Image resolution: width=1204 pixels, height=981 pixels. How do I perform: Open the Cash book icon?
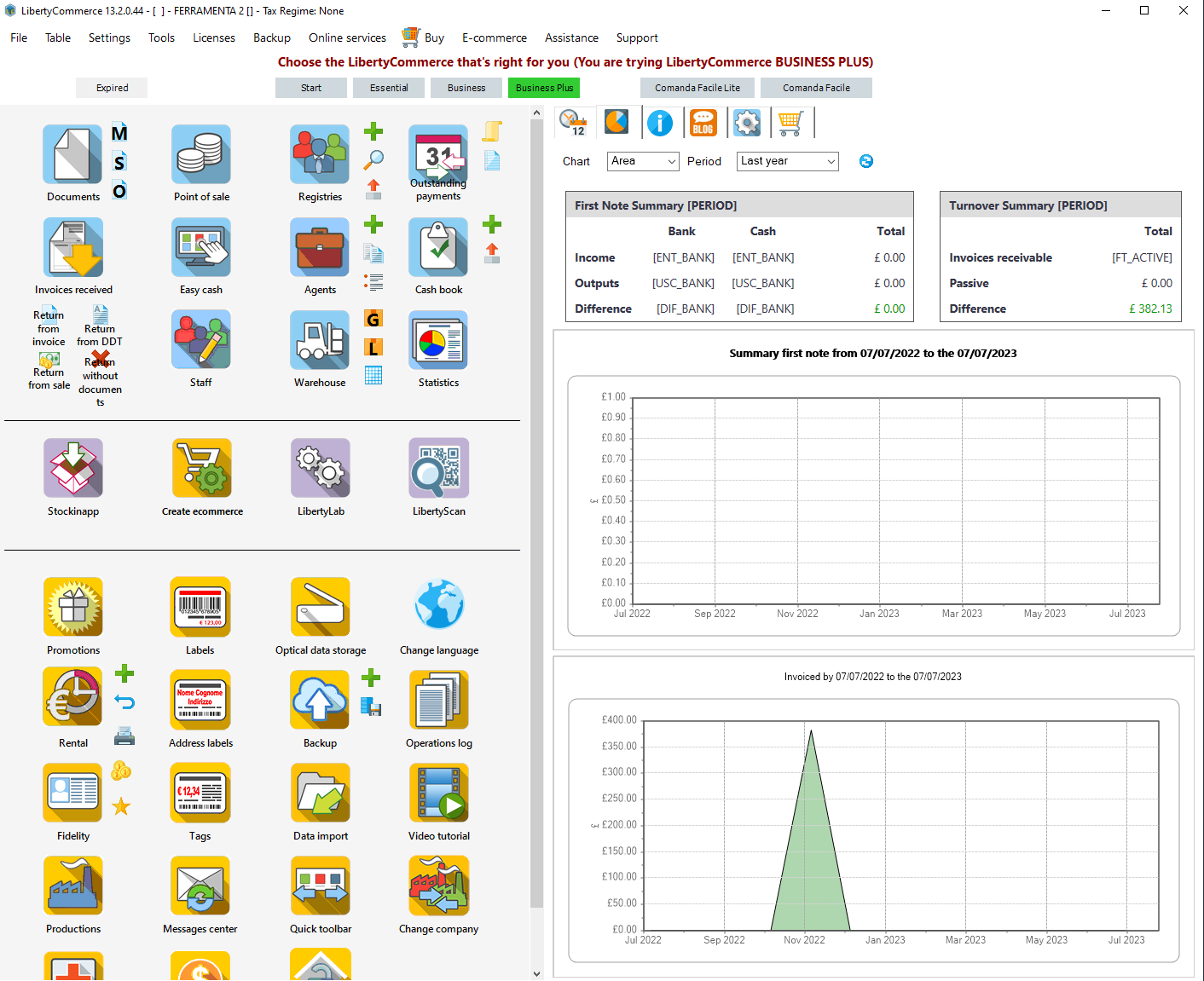tap(438, 247)
